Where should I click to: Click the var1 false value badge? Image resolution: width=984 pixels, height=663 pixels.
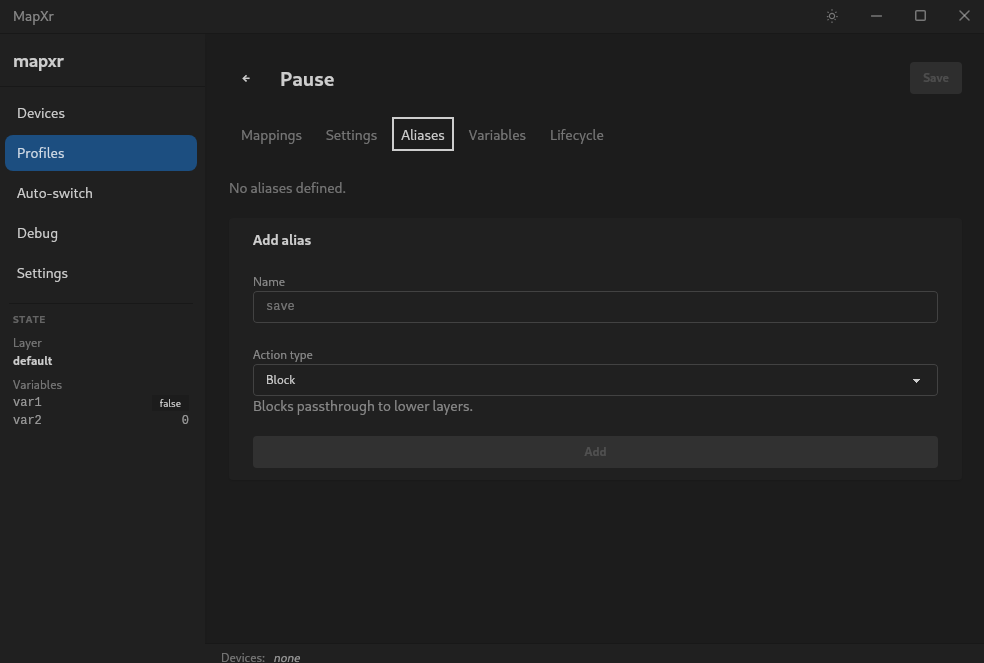(x=170, y=403)
